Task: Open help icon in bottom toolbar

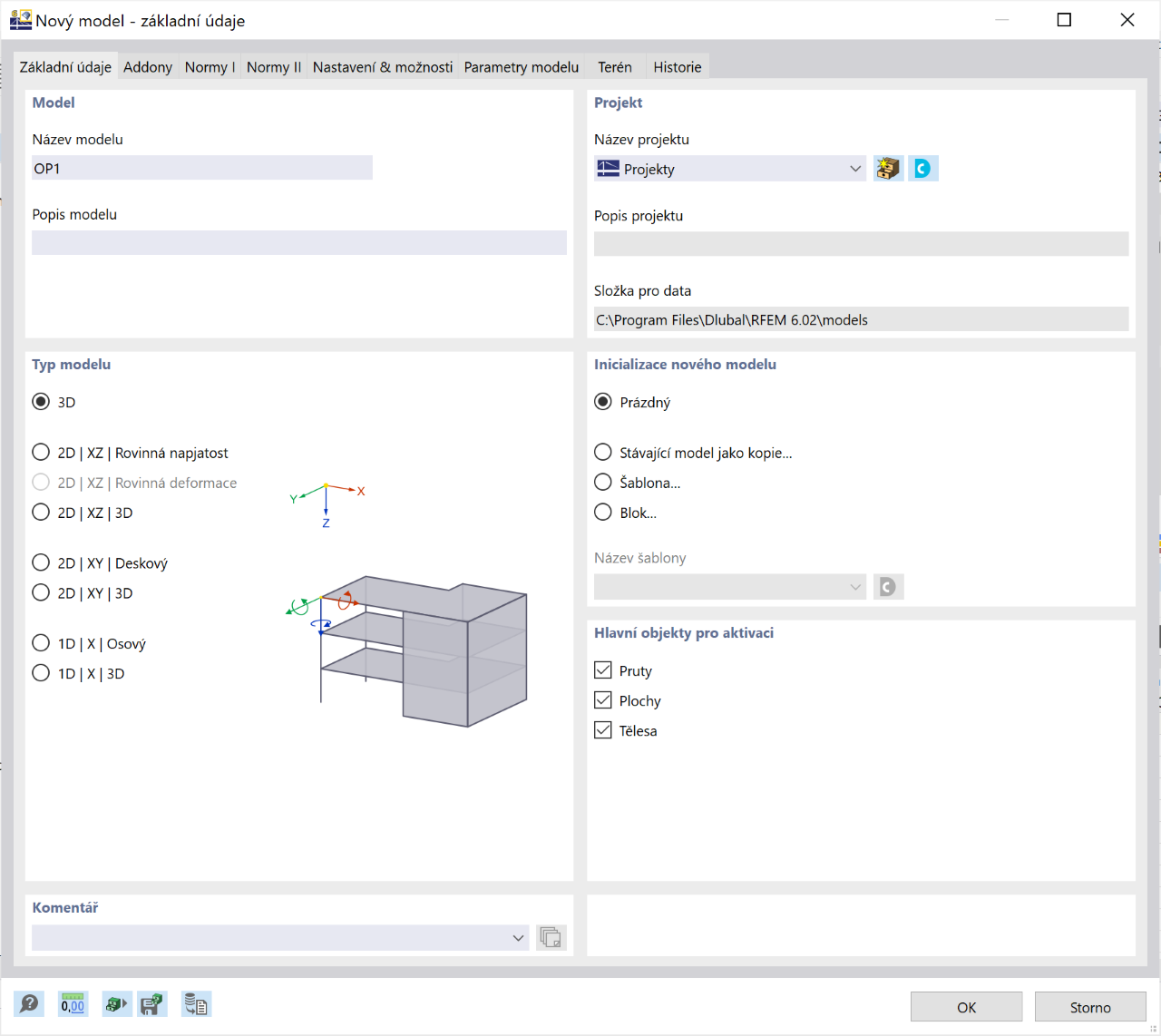Action: click(x=29, y=1003)
